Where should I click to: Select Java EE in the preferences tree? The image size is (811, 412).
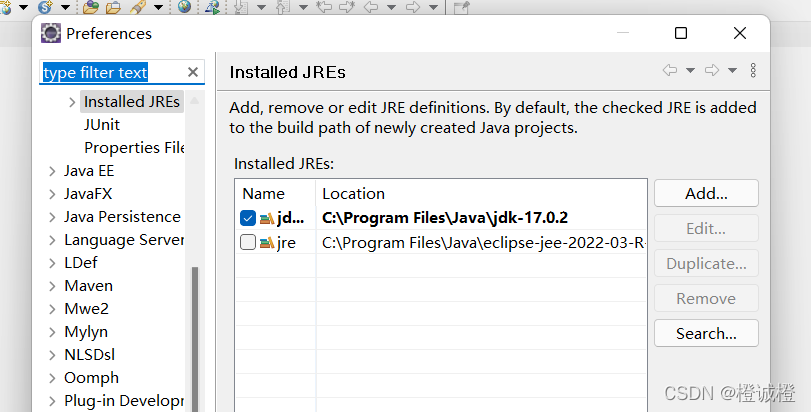click(89, 171)
